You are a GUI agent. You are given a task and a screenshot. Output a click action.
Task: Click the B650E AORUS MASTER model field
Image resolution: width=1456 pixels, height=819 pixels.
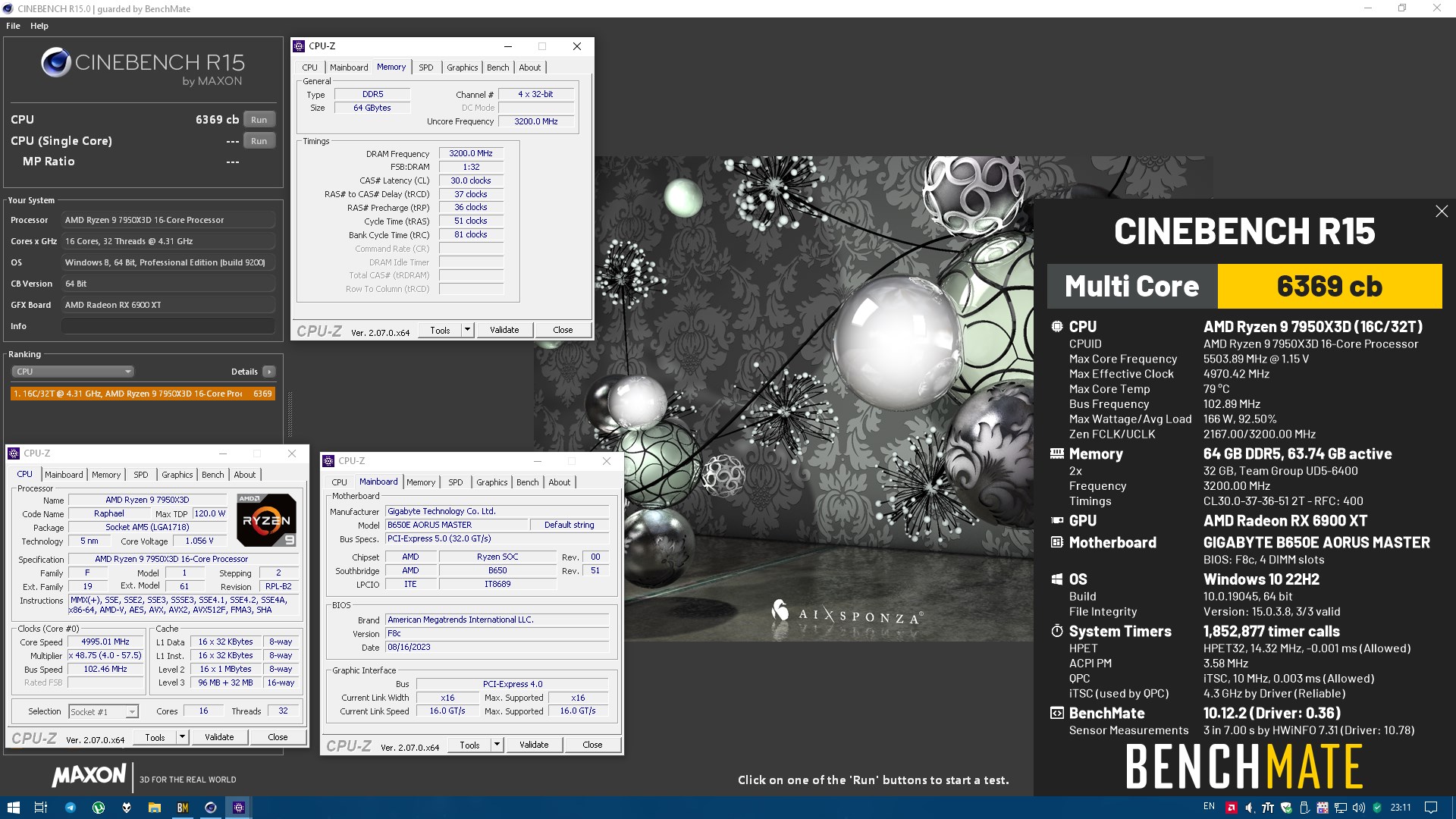click(457, 525)
